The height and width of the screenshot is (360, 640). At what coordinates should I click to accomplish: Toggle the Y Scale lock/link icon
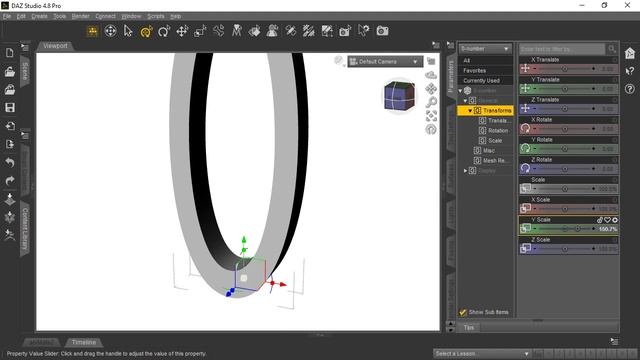[600, 220]
